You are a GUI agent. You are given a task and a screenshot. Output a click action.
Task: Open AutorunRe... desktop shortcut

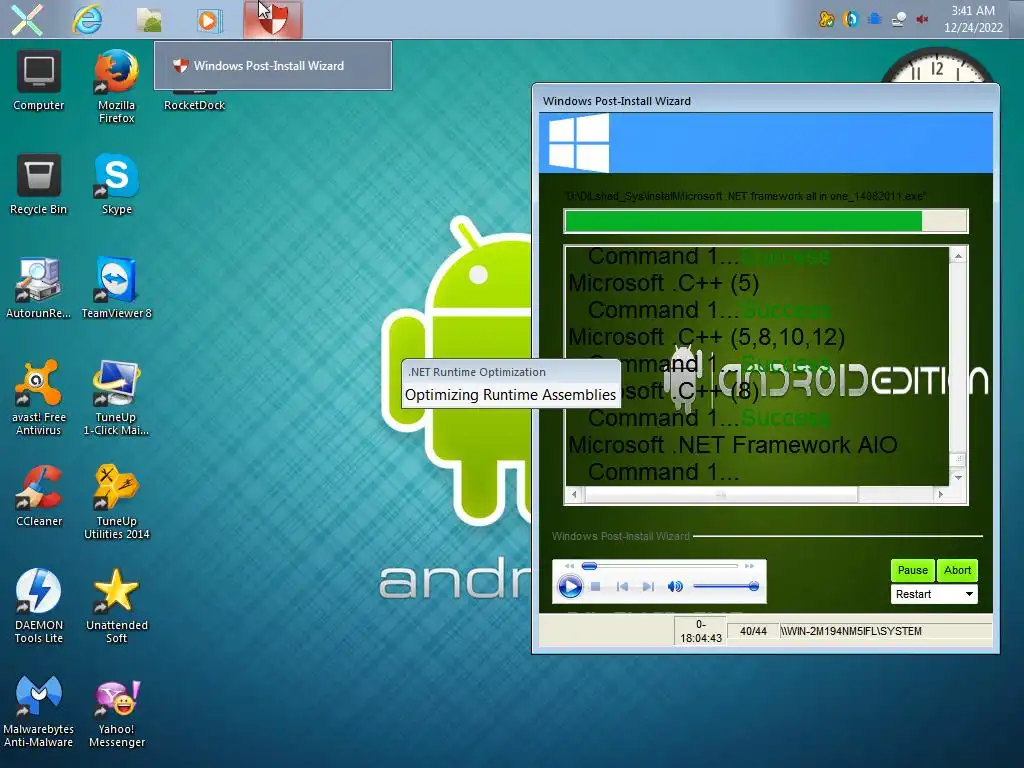click(39, 289)
